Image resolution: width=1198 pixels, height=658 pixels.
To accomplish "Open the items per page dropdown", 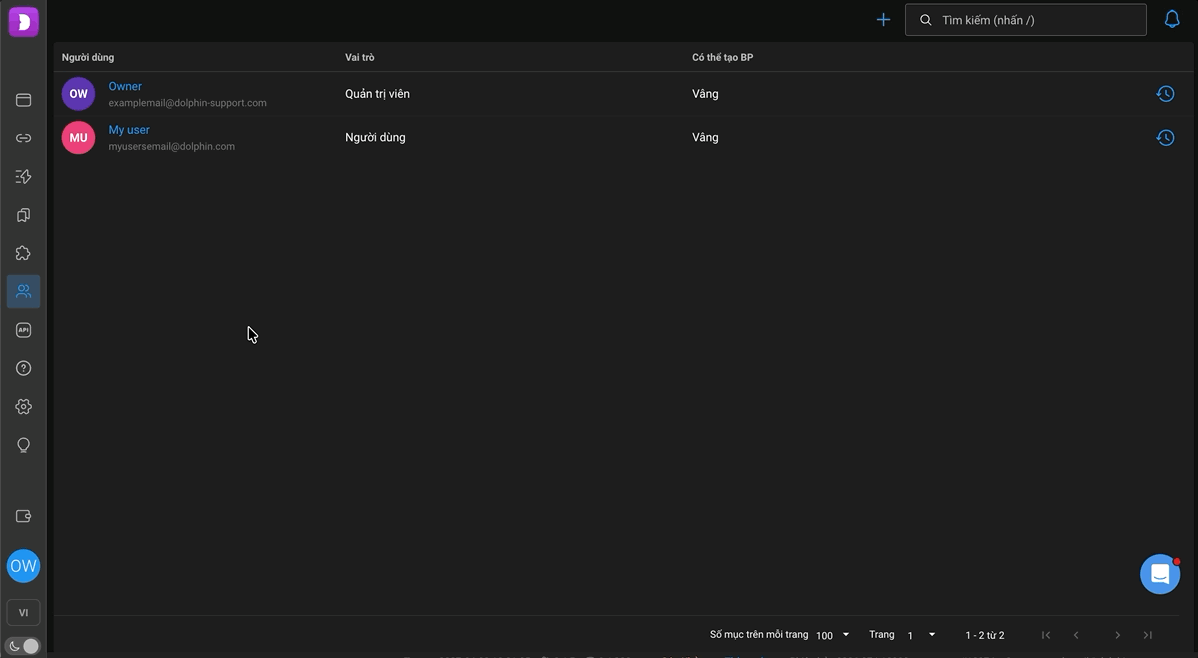I will point(833,635).
